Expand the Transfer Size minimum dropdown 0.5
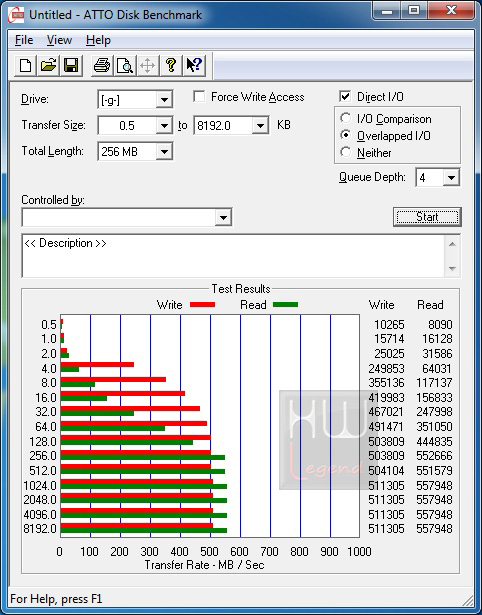482x615 pixels. point(164,126)
